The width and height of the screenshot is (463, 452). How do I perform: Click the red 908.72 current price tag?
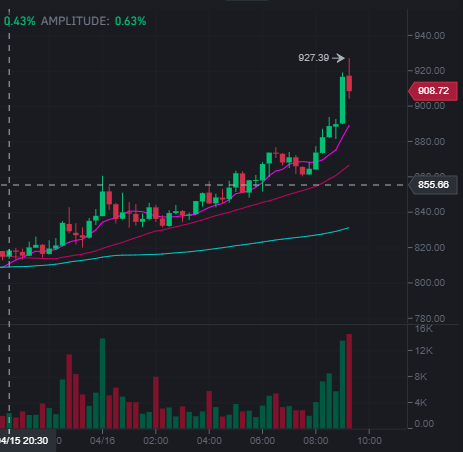[x=433, y=91]
